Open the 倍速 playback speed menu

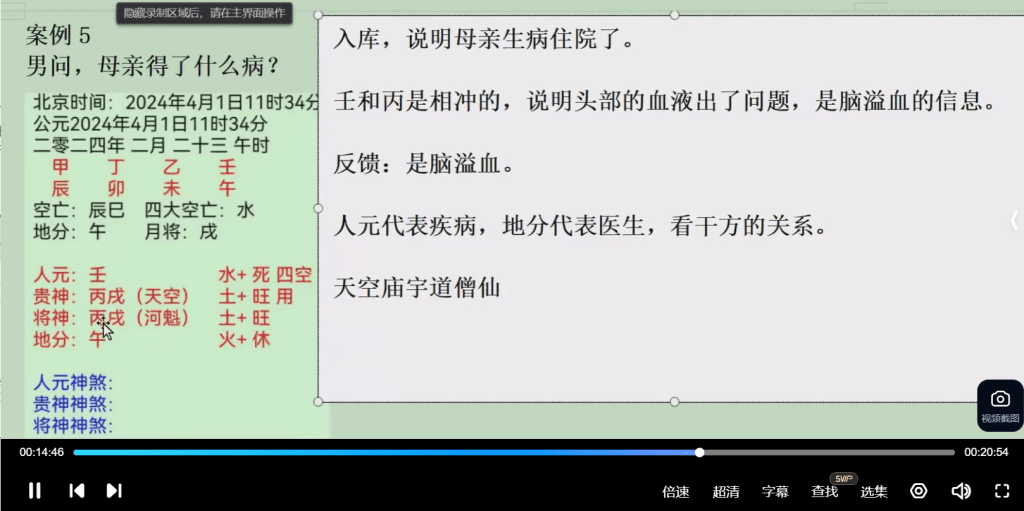(x=676, y=492)
